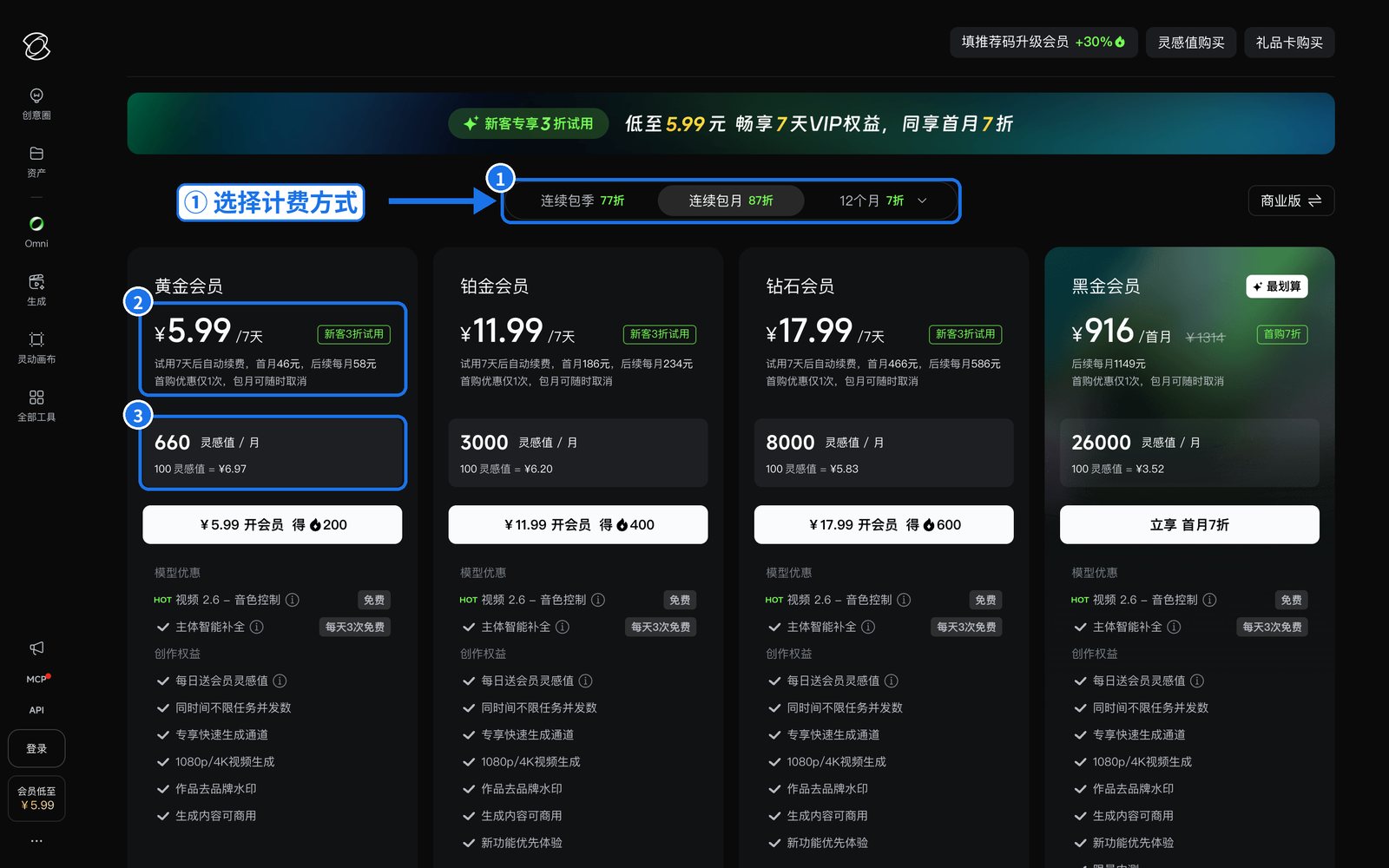Open the Omni tool in sidebar
Viewport: 1389px width, 868px height.
pyautogui.click(x=36, y=232)
